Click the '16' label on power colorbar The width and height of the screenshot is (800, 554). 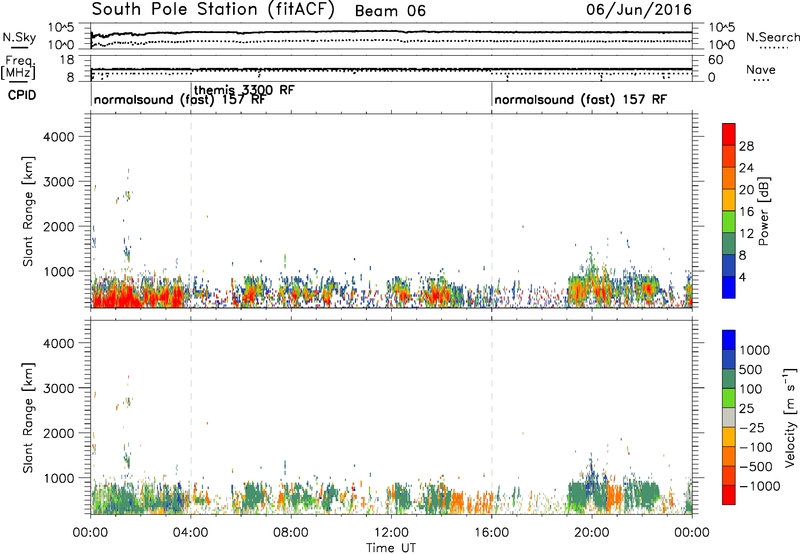pyautogui.click(x=746, y=212)
